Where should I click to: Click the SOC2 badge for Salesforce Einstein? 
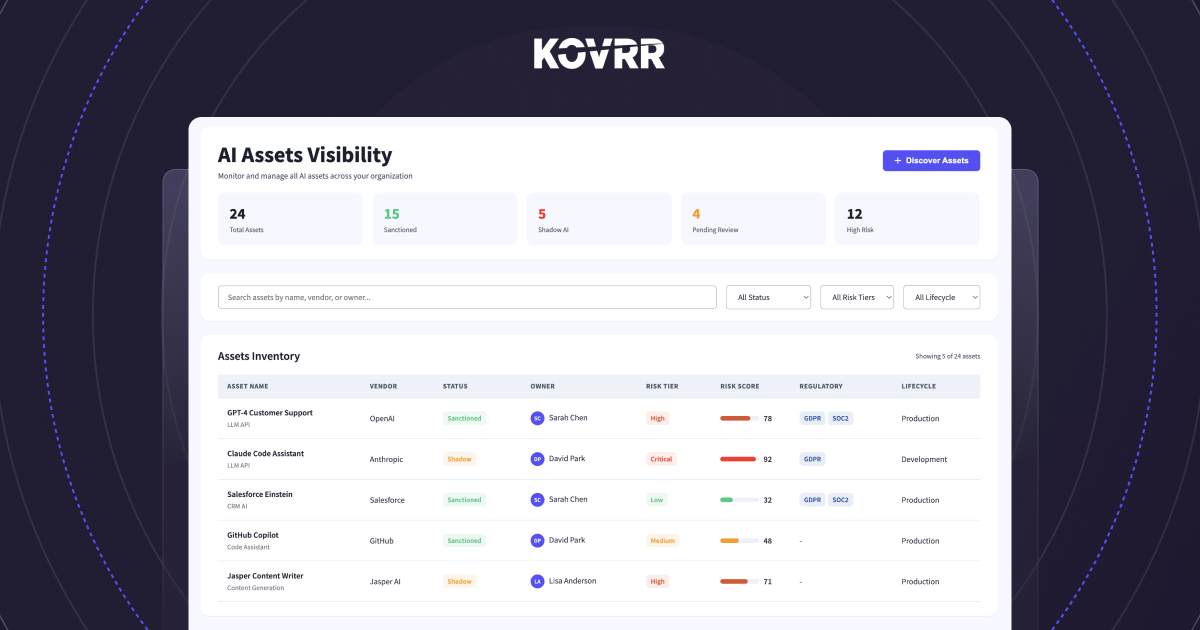840,499
